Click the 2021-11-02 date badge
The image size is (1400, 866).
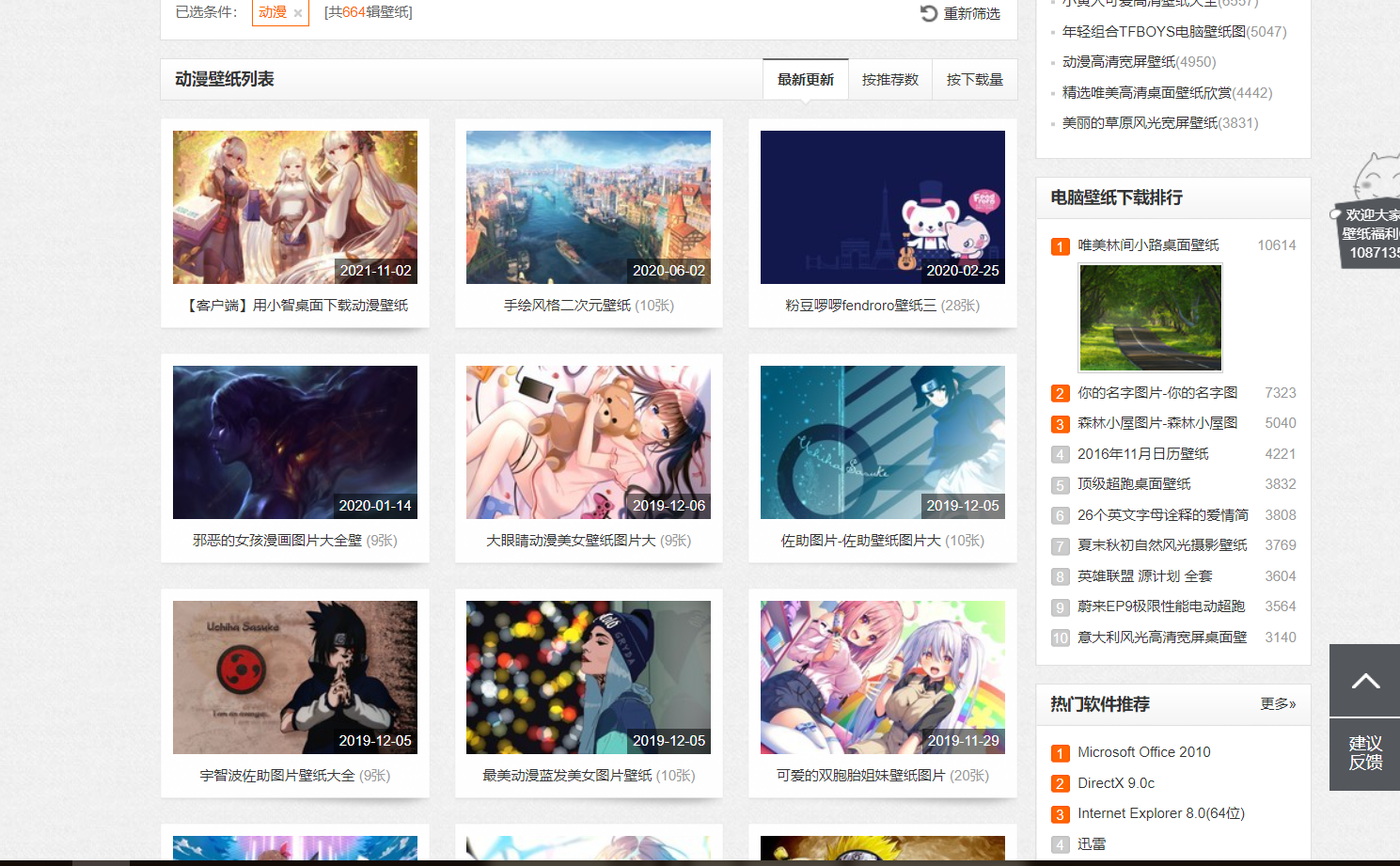coord(376,271)
